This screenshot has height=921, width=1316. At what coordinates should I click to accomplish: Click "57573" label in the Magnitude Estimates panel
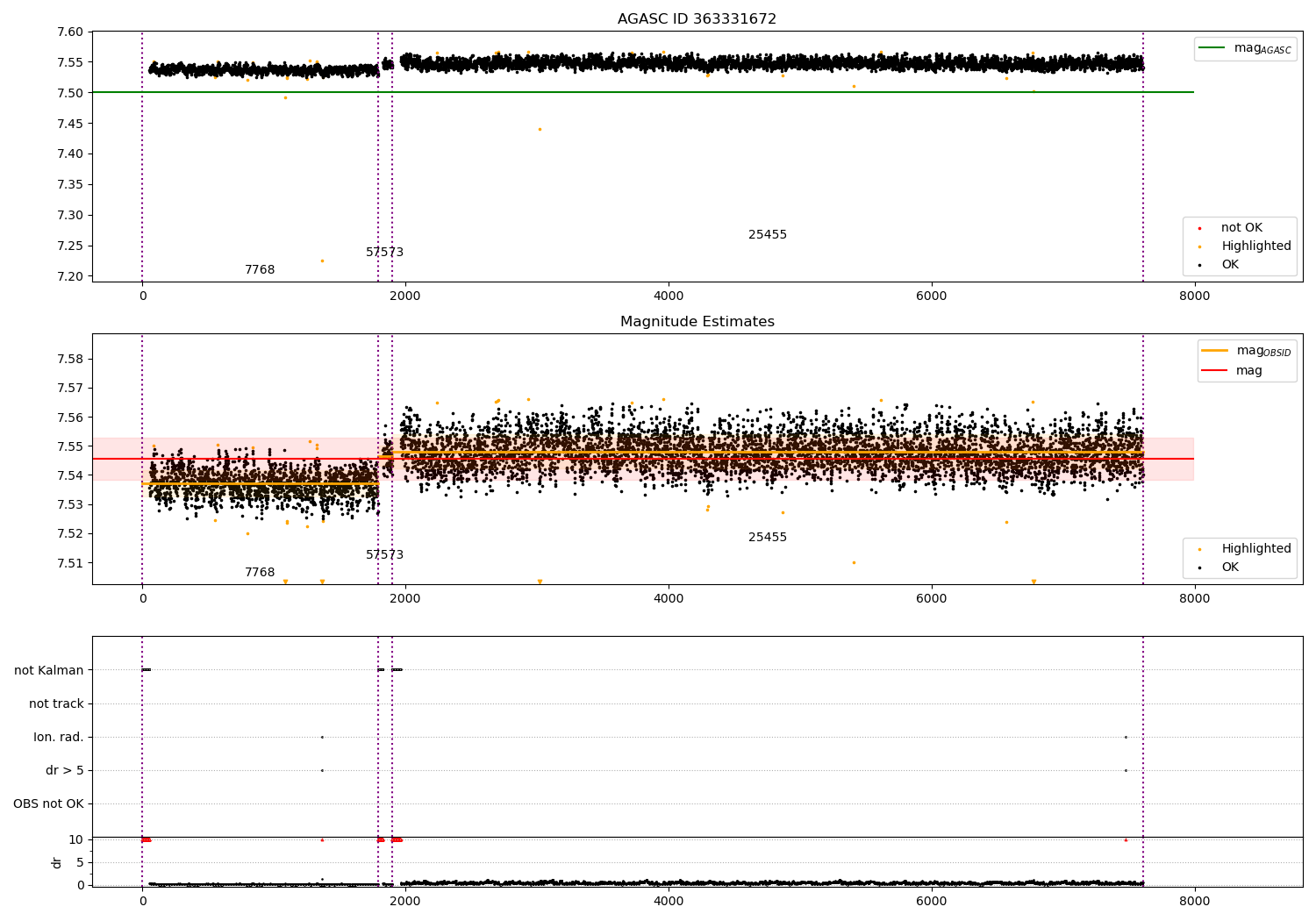tap(384, 555)
